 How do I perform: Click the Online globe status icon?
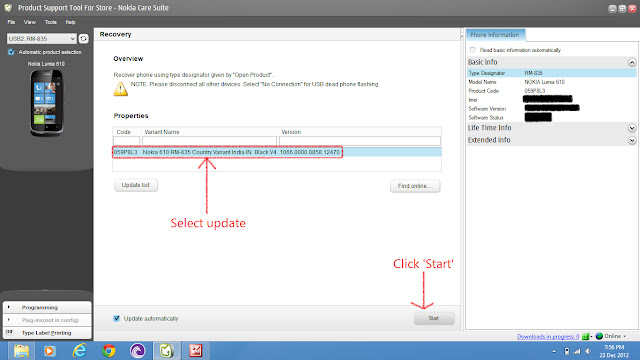pyautogui.click(x=599, y=336)
